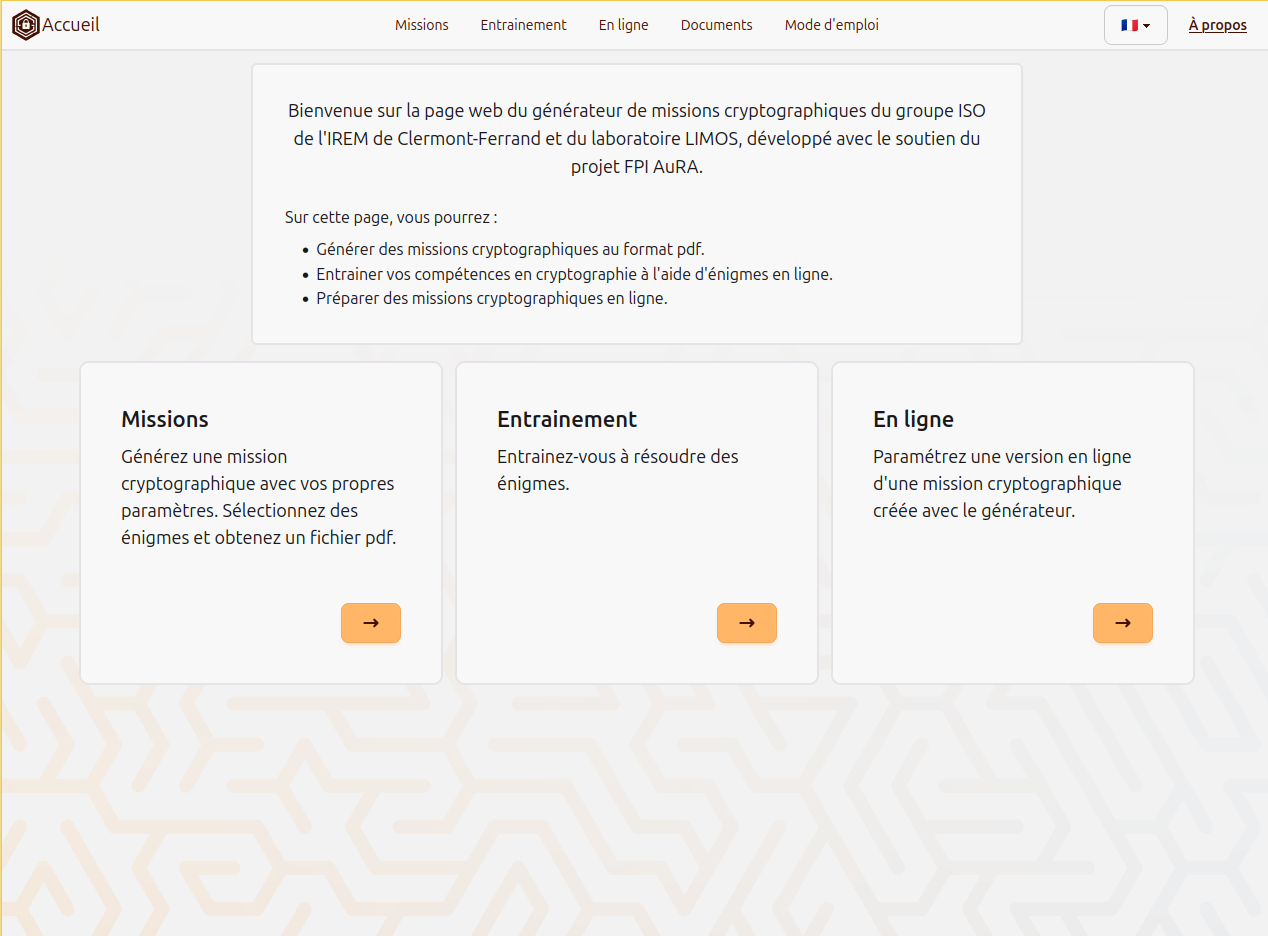The width and height of the screenshot is (1268, 936).
Task: Click the Missions card heading
Action: point(164,419)
